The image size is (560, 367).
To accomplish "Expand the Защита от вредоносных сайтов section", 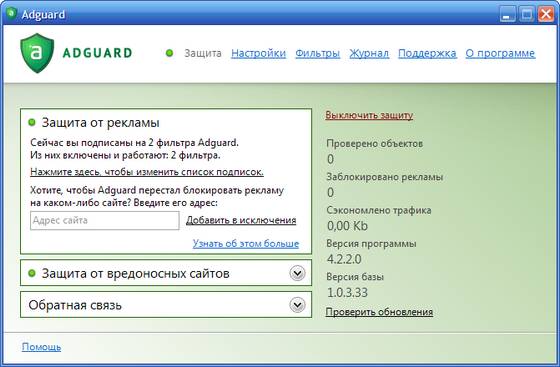I will 297,273.
